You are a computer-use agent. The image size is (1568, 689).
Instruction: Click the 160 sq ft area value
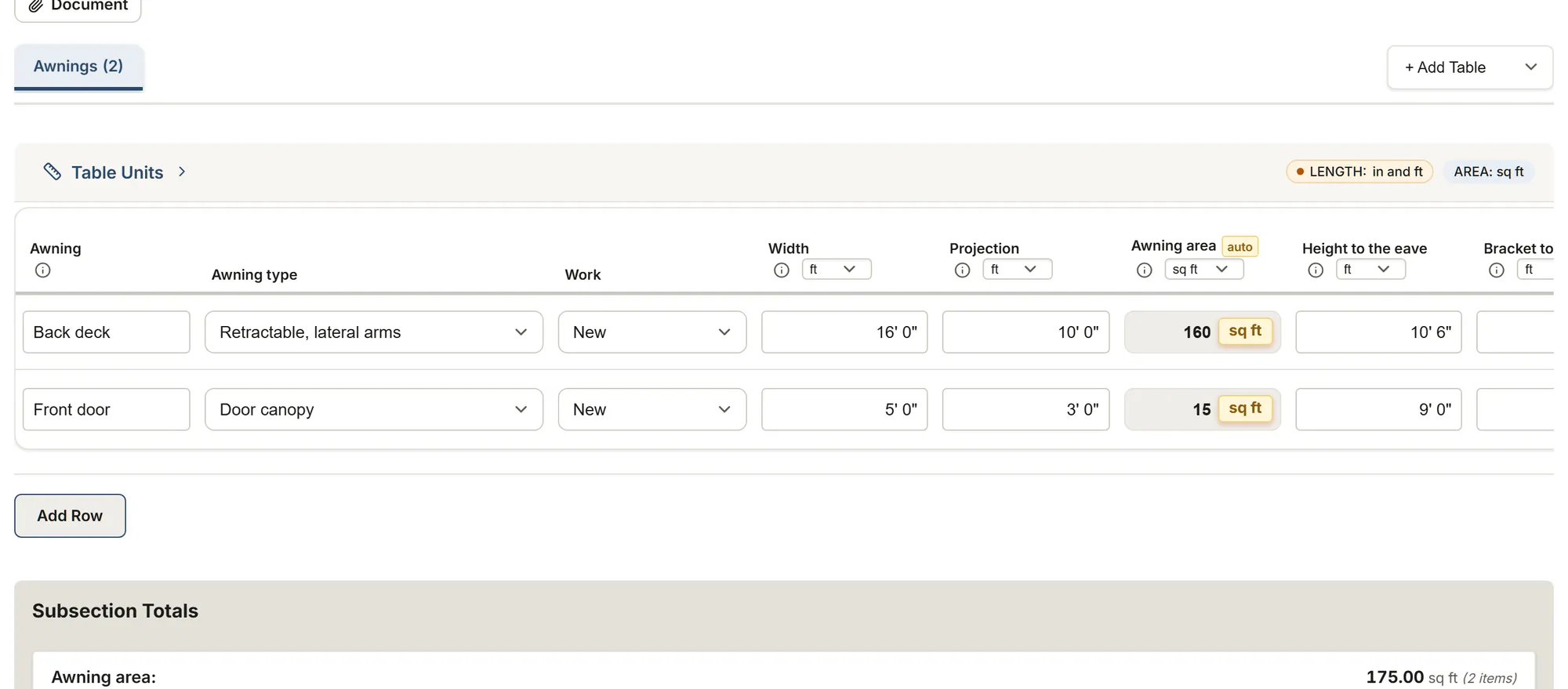click(1203, 332)
